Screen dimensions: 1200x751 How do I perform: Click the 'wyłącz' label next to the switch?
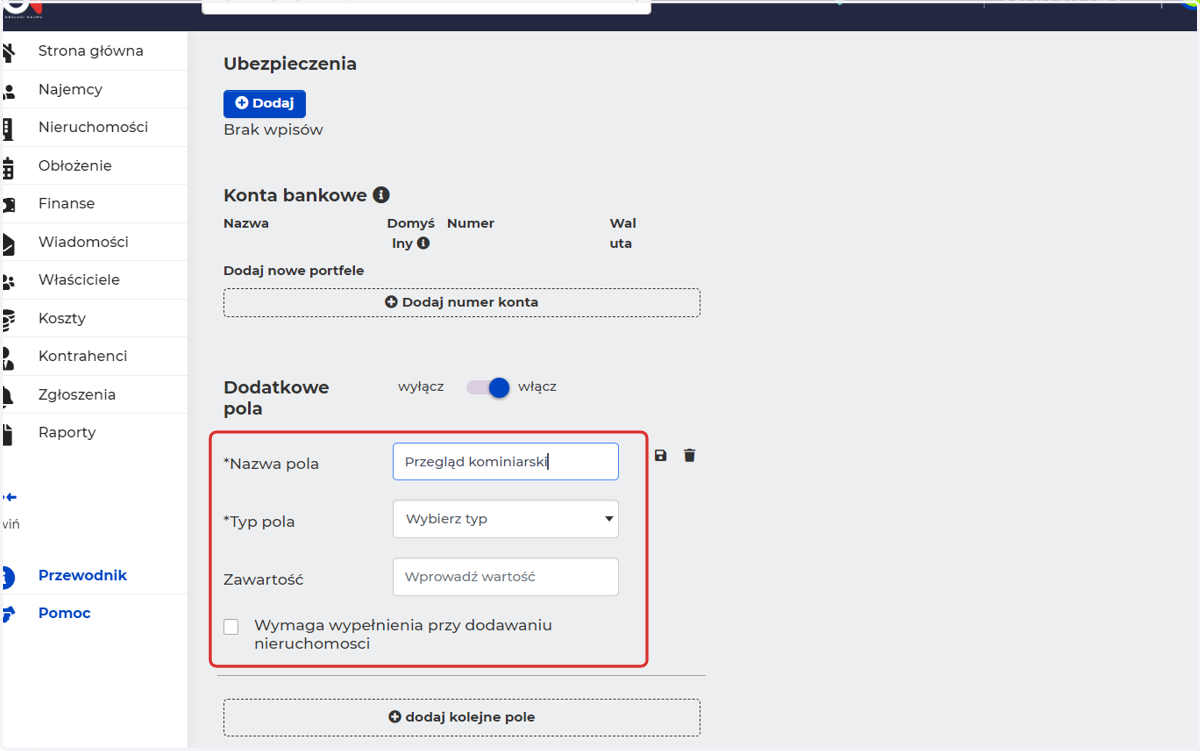(421, 386)
